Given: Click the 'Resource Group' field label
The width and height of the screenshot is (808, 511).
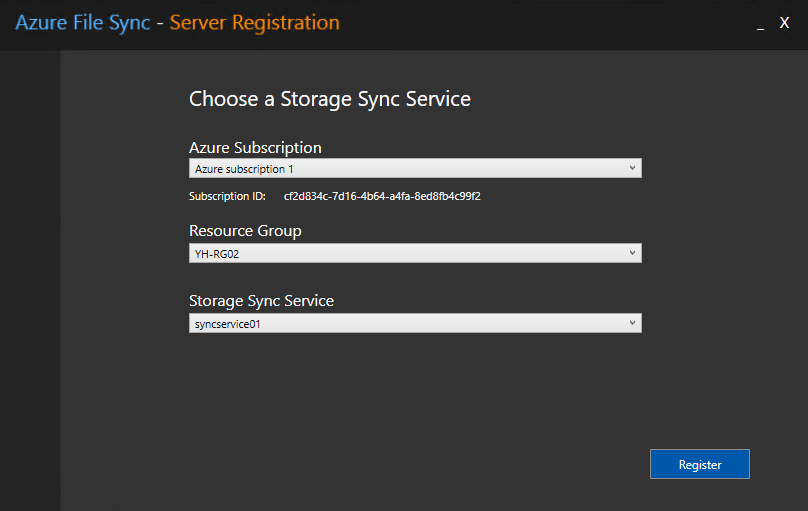Looking at the screenshot, I should coord(245,231).
